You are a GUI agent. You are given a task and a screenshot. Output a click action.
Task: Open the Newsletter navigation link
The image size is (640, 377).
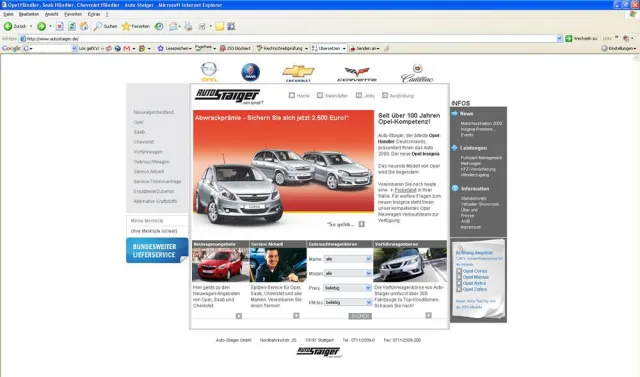333,95
